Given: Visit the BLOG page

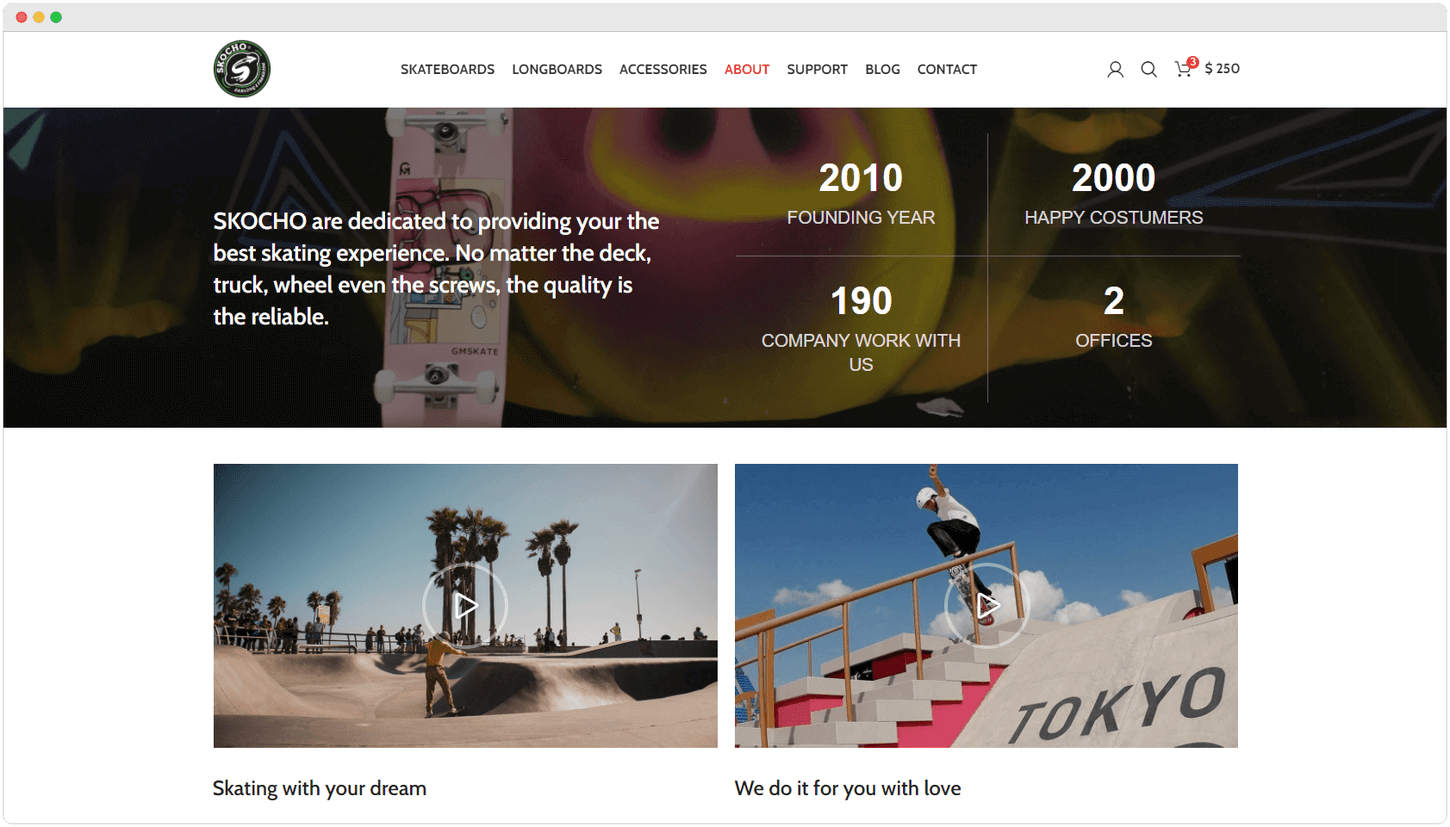Looking at the screenshot, I should pos(882,69).
